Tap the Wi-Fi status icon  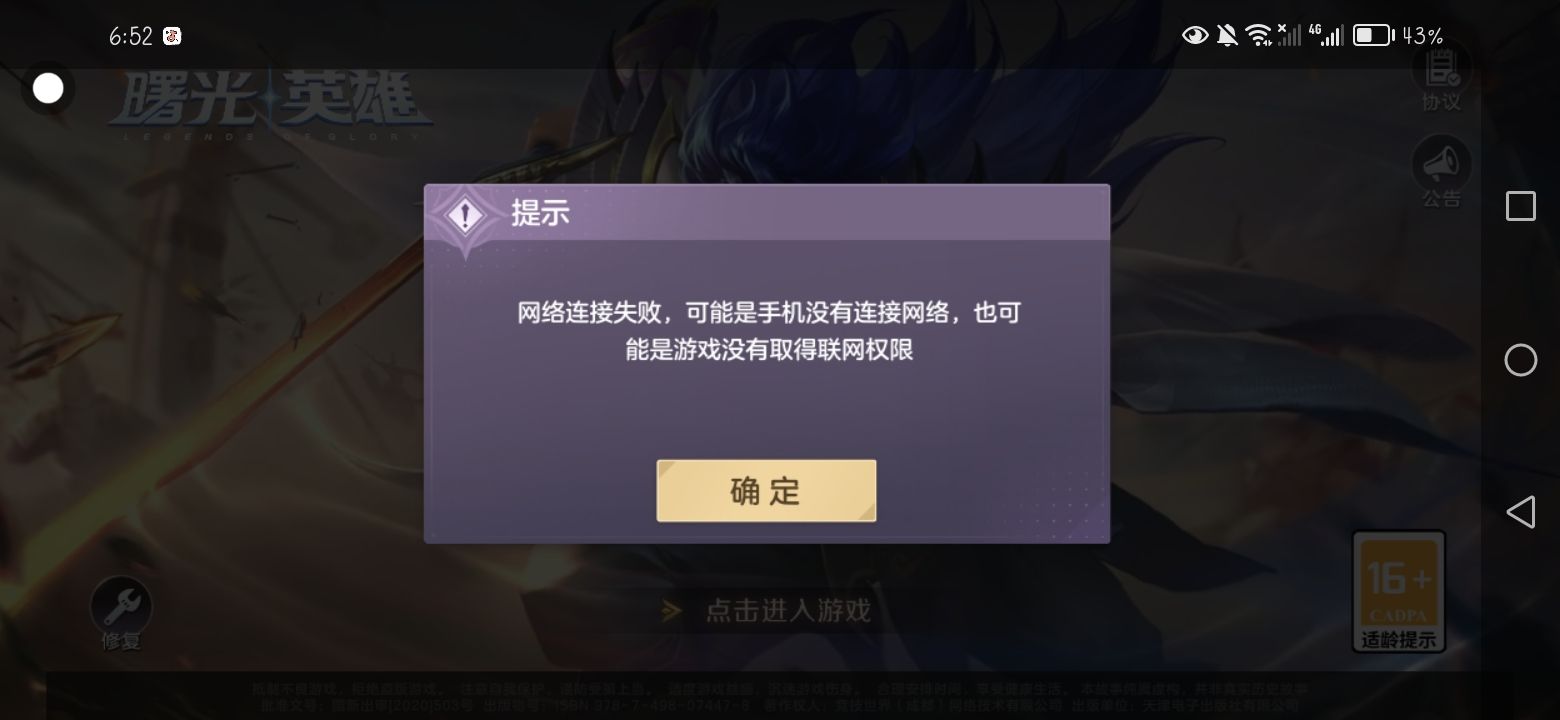pos(1258,36)
